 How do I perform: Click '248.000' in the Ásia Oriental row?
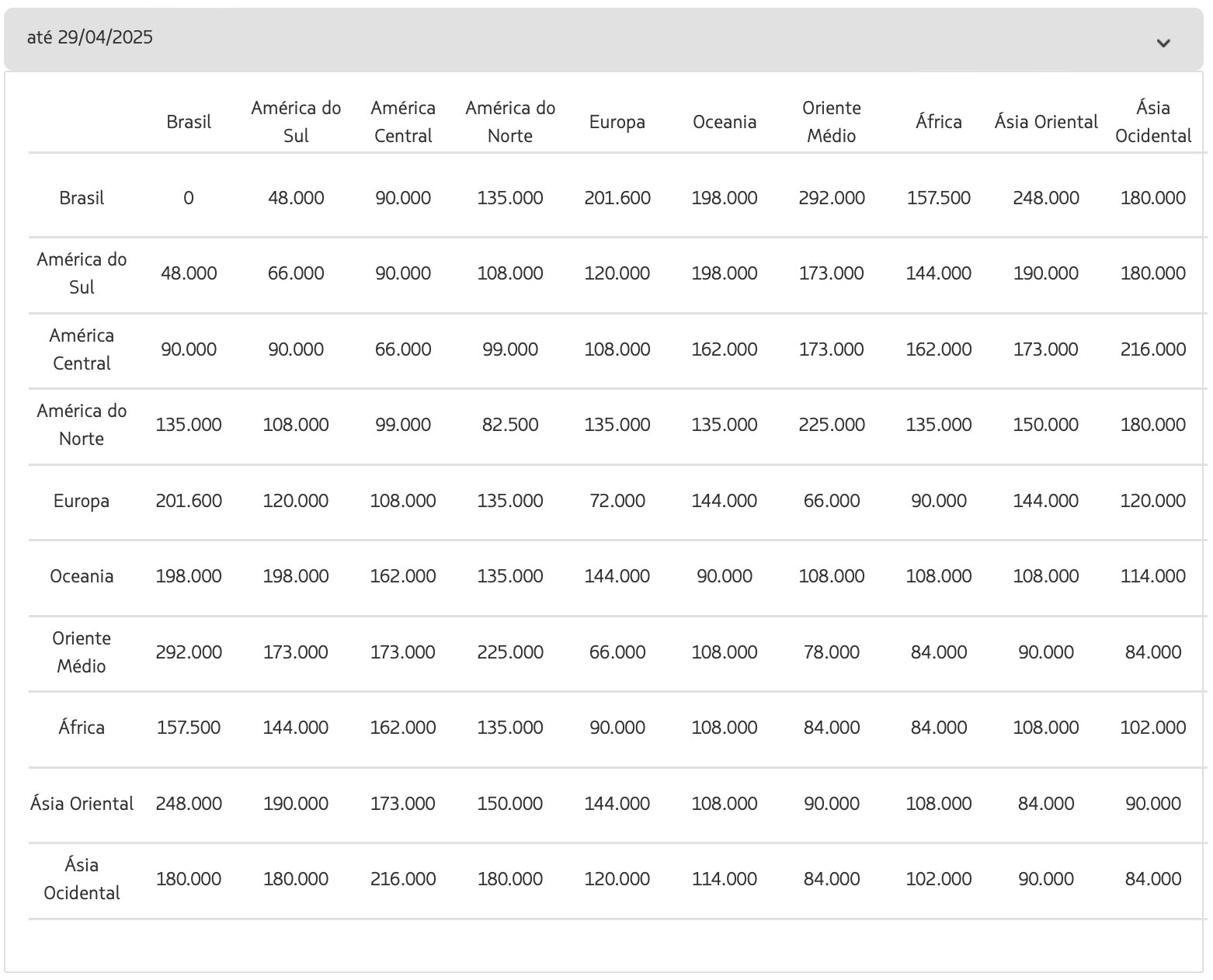189,804
